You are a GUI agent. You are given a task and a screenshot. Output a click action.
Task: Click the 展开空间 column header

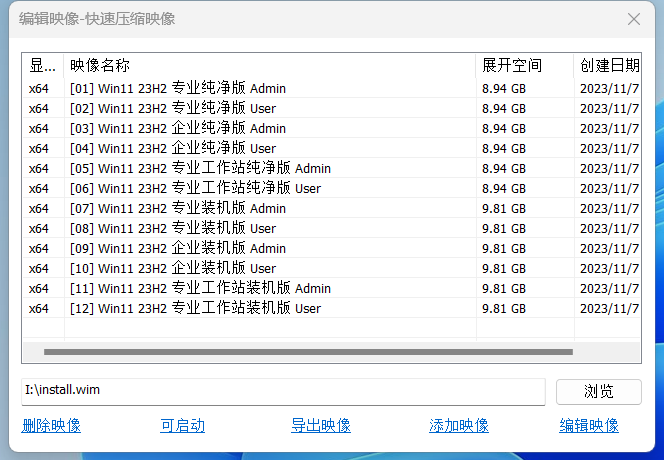coord(525,66)
